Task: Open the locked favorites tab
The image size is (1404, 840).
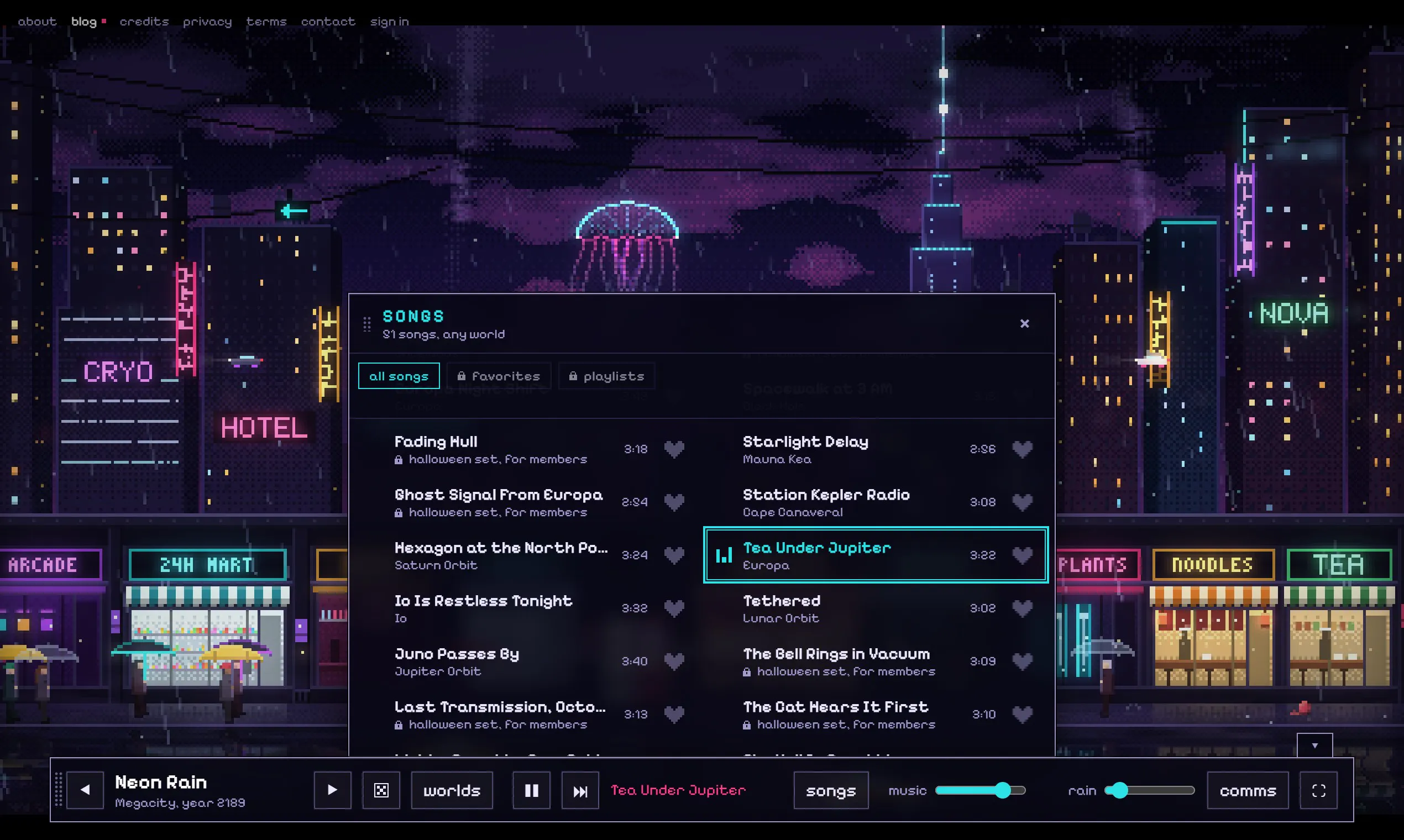Action: [499, 376]
